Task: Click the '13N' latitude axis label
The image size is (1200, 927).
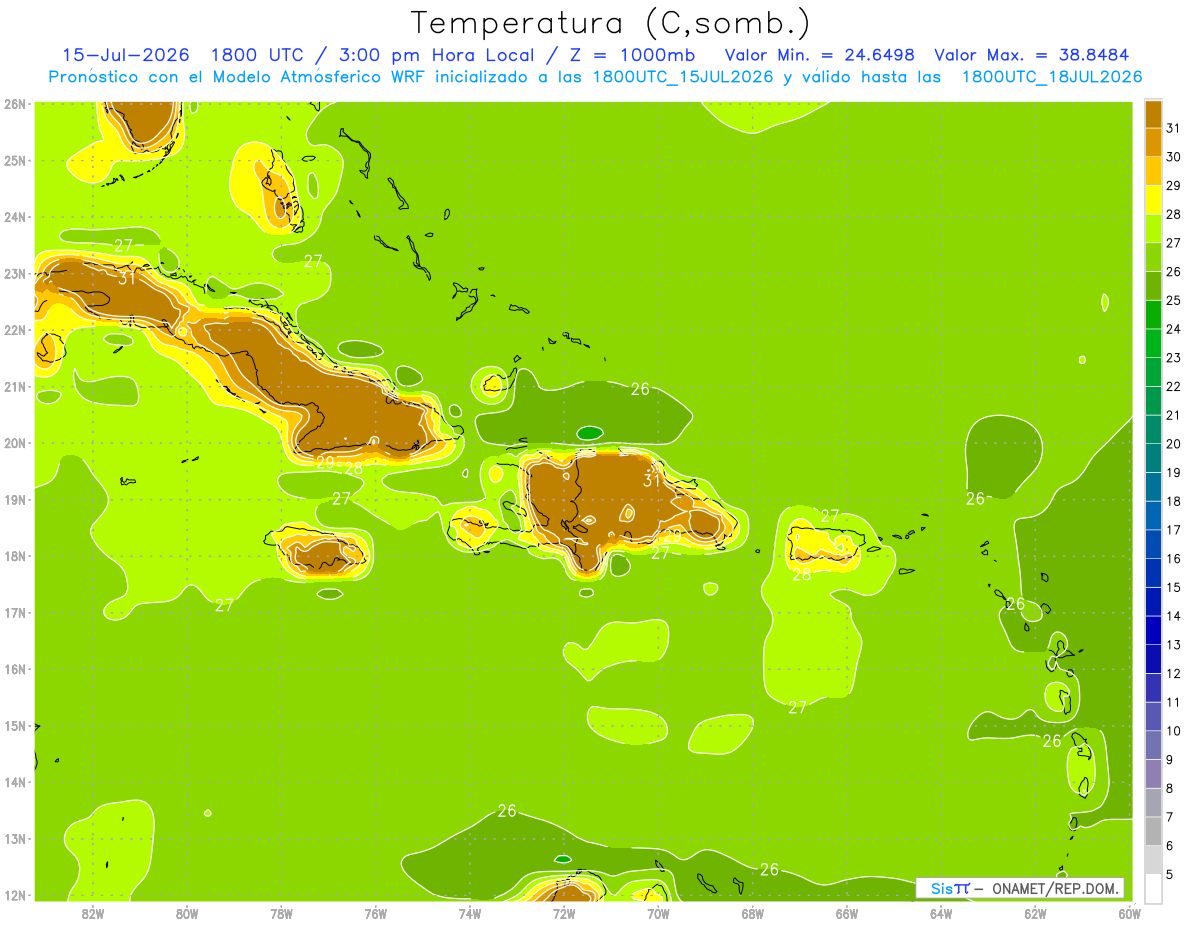Action: (15, 839)
